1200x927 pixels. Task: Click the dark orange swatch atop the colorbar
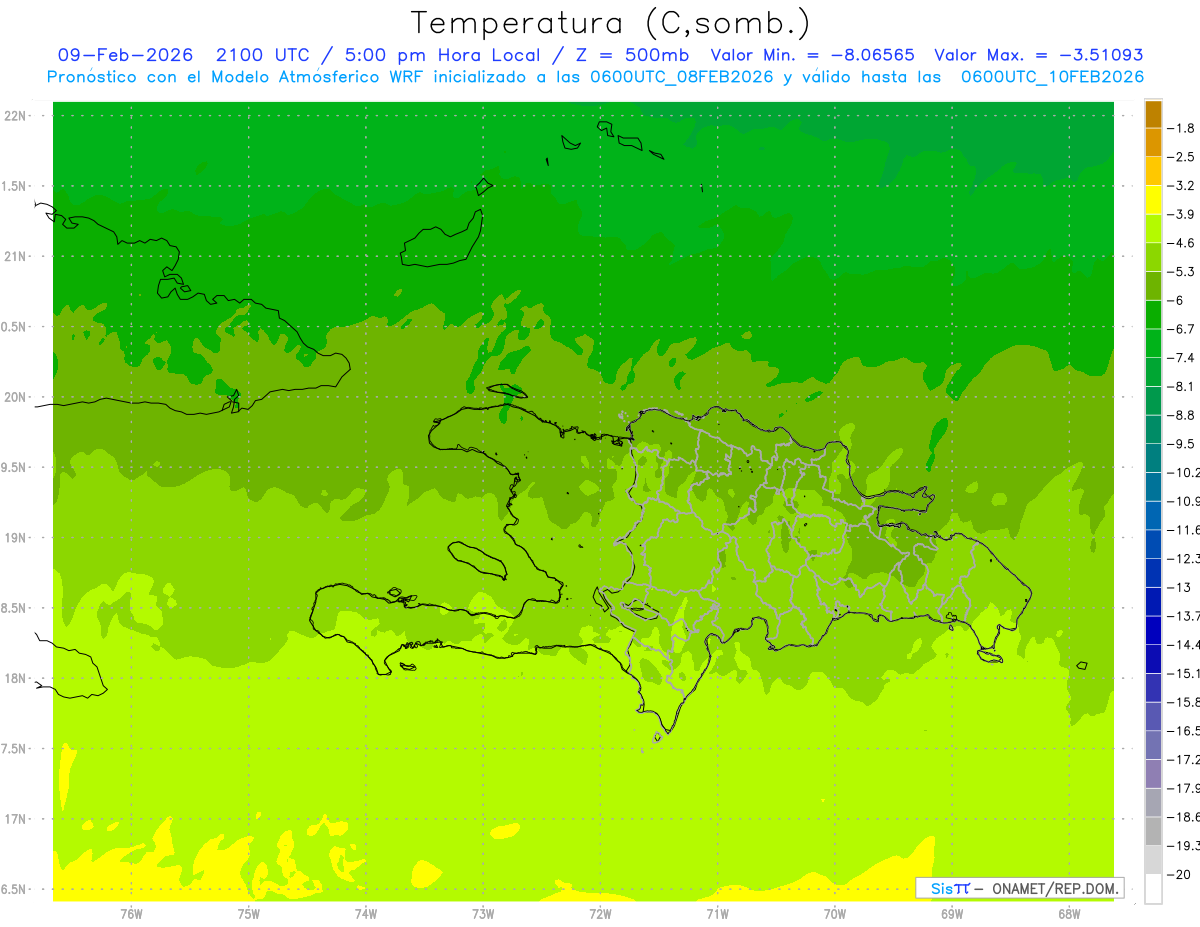point(1154,114)
